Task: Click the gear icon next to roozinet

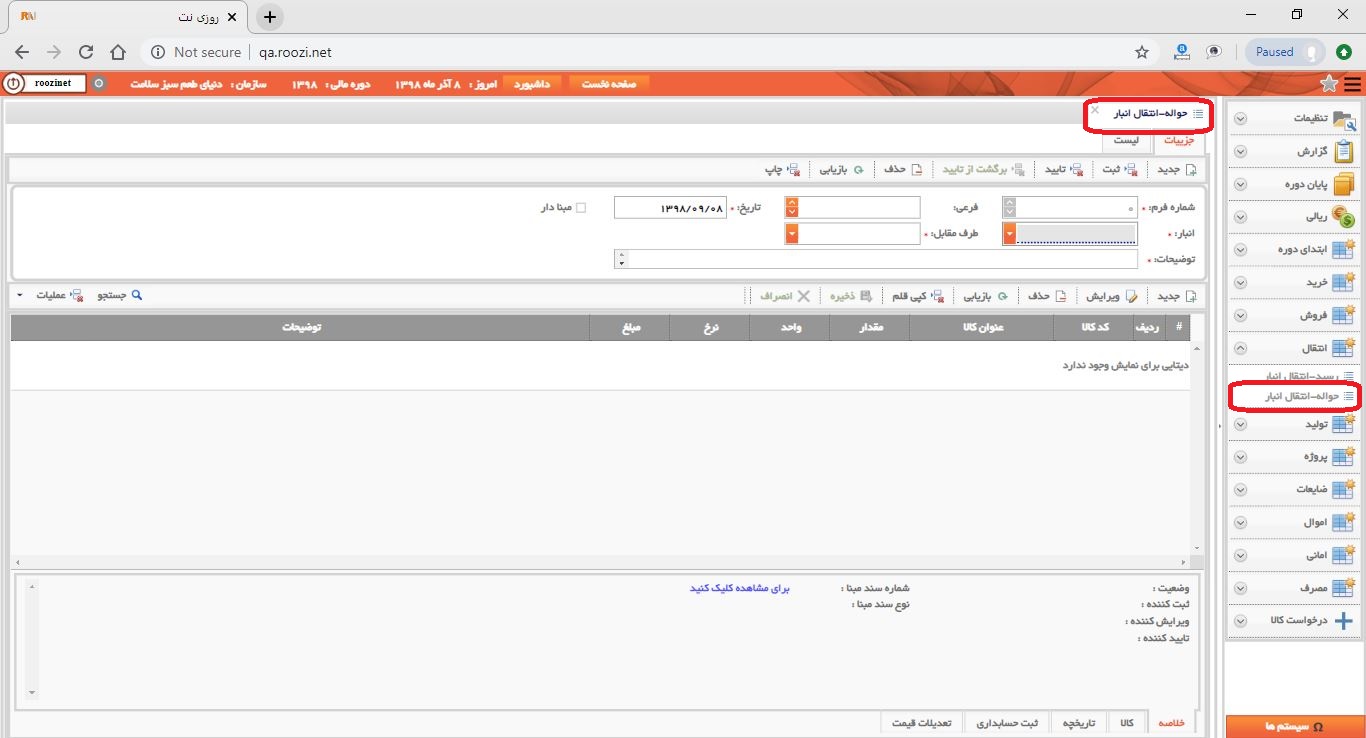Action: [98, 84]
